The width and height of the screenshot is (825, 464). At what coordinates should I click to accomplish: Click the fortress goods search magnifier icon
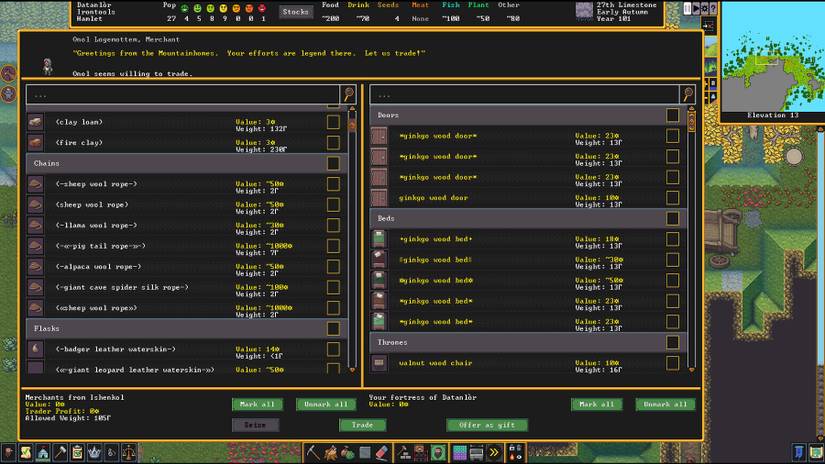(688, 95)
